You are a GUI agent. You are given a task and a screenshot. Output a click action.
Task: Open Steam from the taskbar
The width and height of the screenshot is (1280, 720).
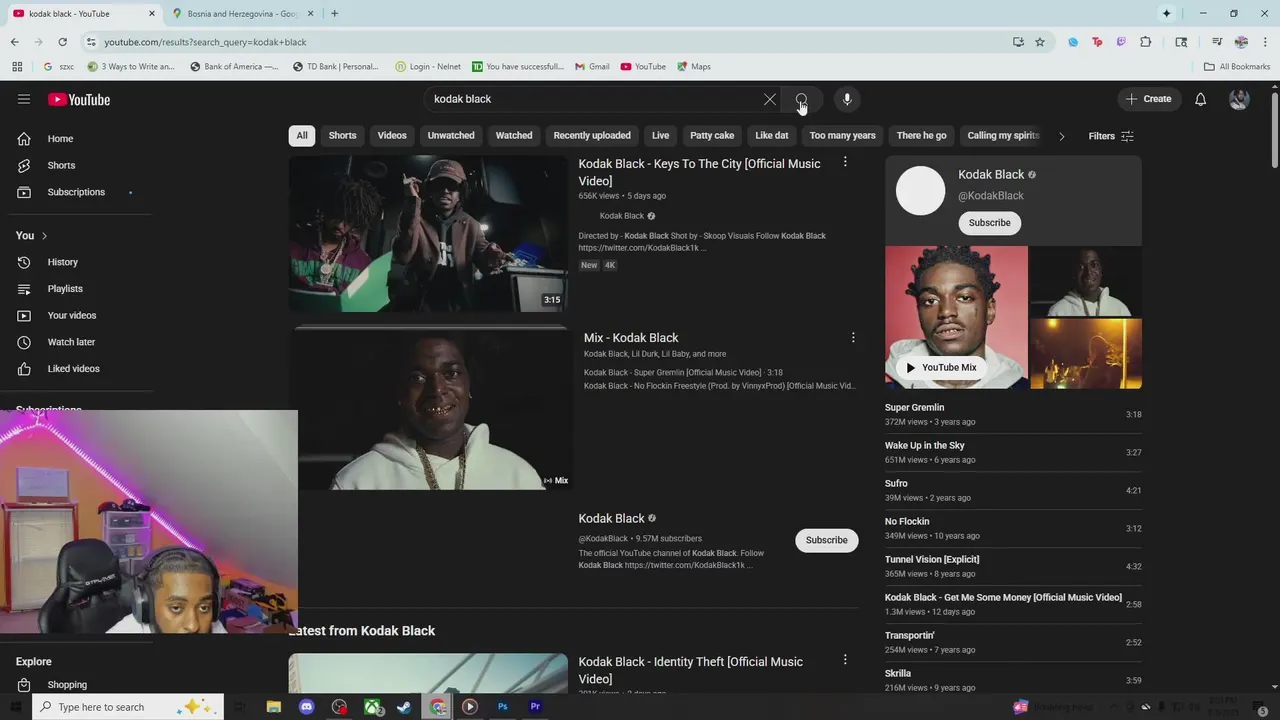click(404, 707)
